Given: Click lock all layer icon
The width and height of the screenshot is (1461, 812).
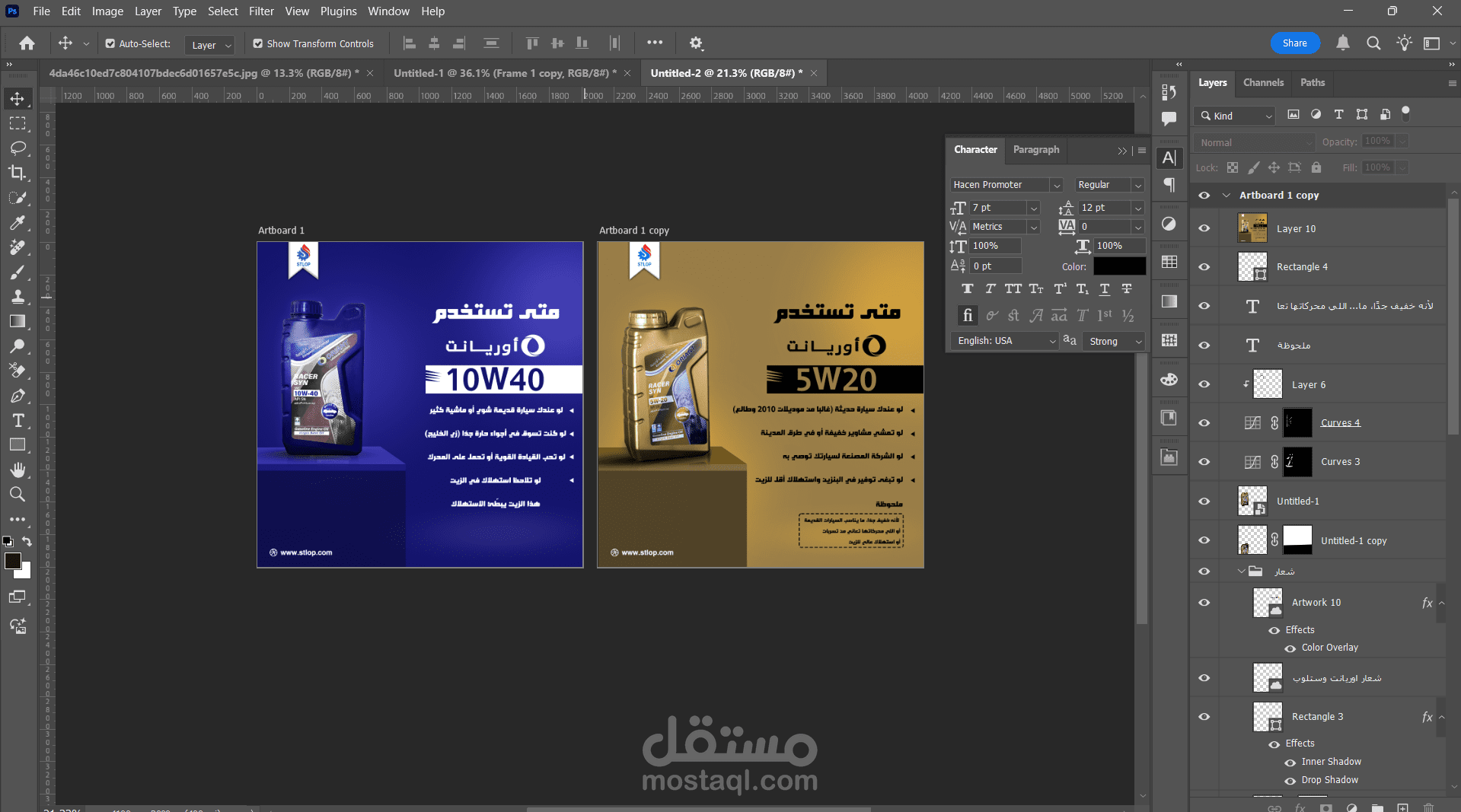Looking at the screenshot, I should click(1316, 167).
